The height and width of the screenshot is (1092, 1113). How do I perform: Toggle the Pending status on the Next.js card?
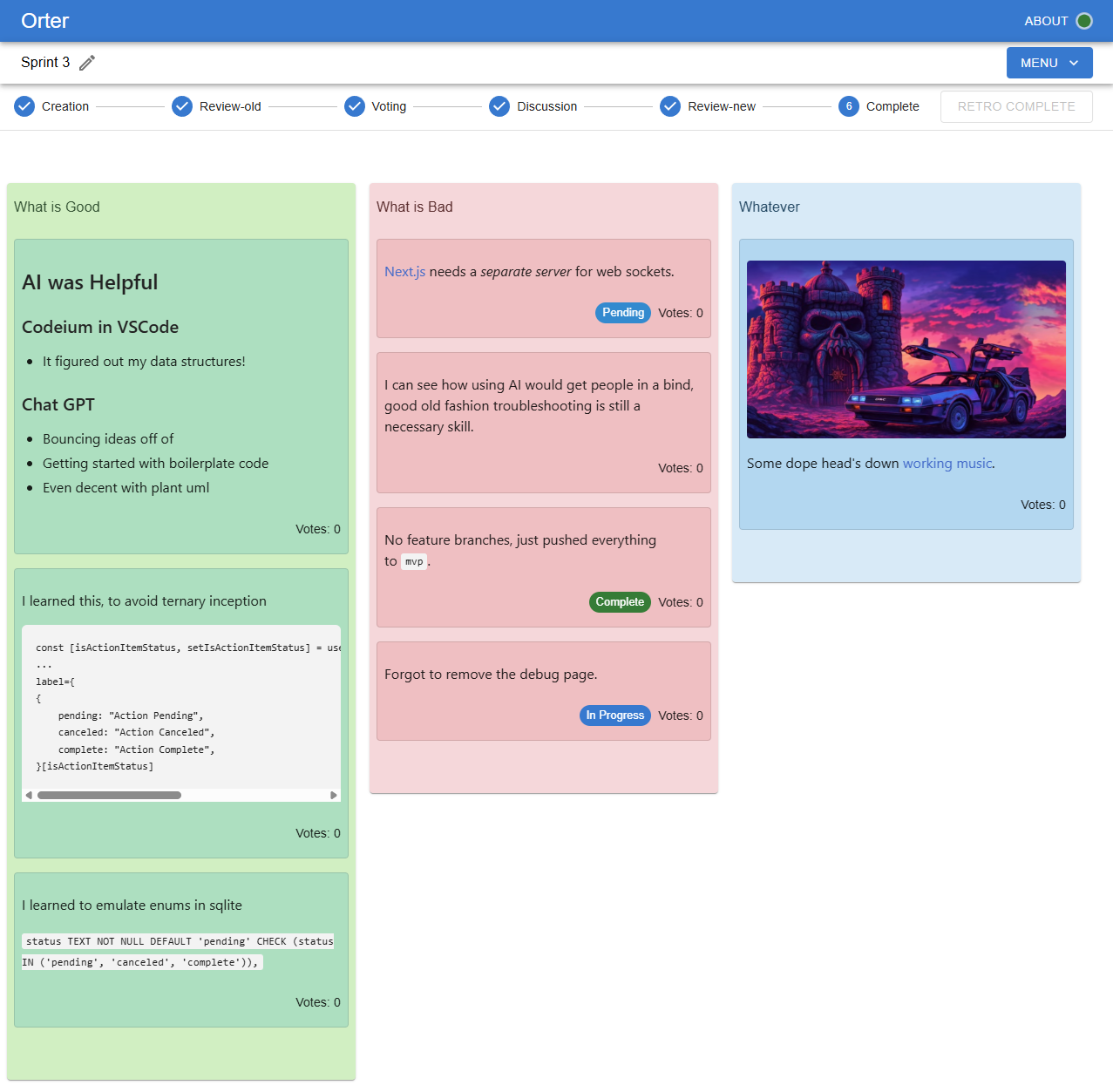tap(622, 312)
